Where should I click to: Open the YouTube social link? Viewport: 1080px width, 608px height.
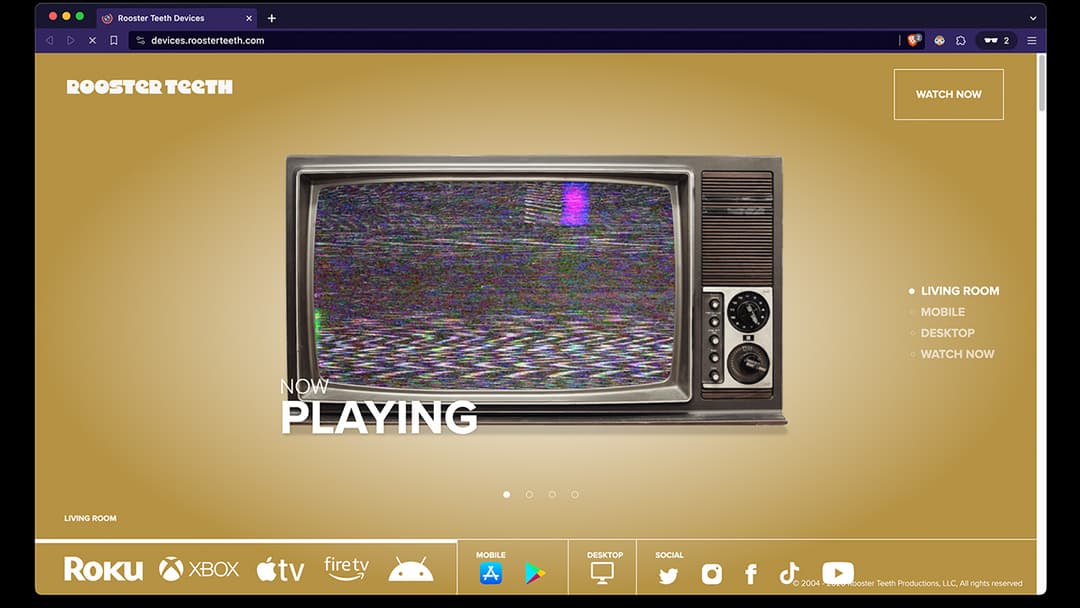pyautogui.click(x=838, y=573)
